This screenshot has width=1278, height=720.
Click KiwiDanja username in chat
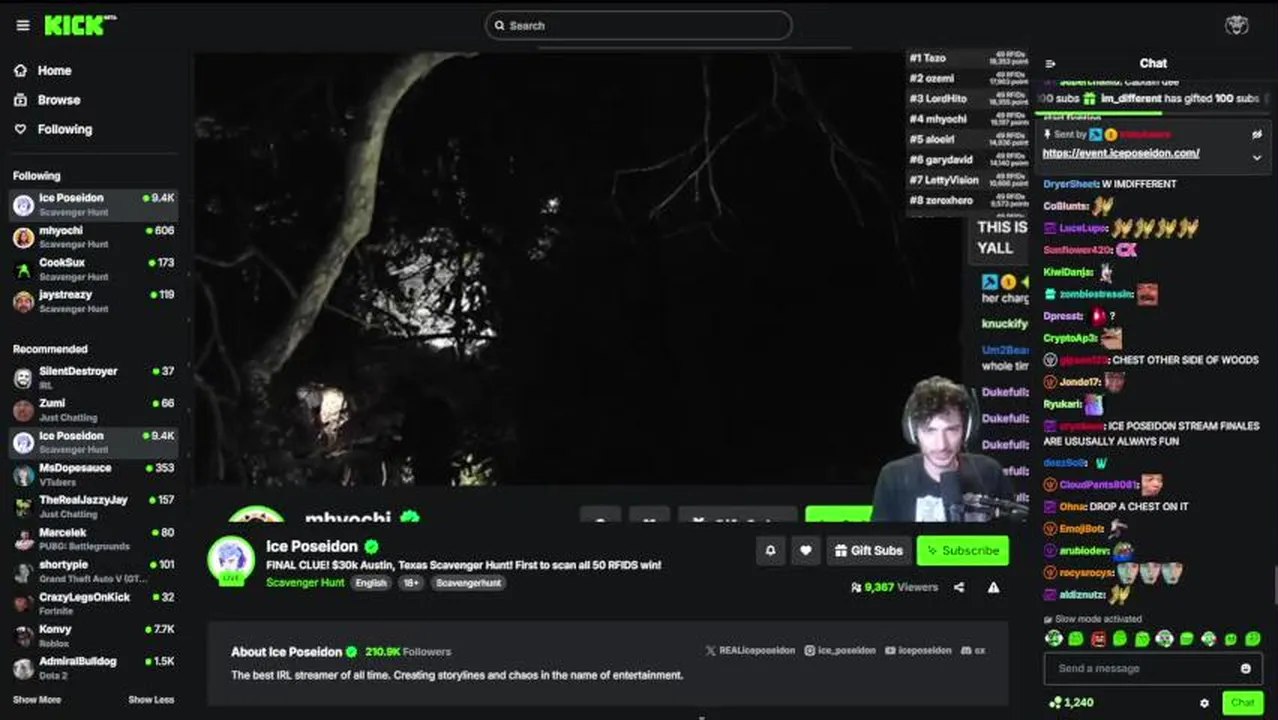[x=1069, y=272]
